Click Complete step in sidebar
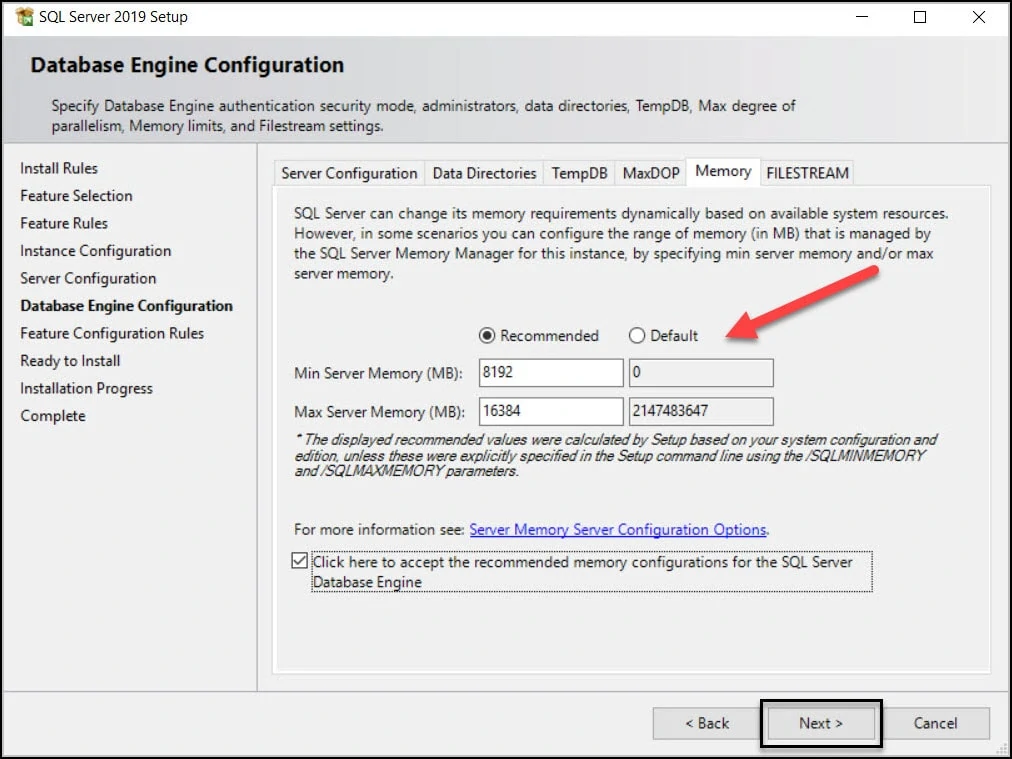1012x759 pixels. point(53,416)
